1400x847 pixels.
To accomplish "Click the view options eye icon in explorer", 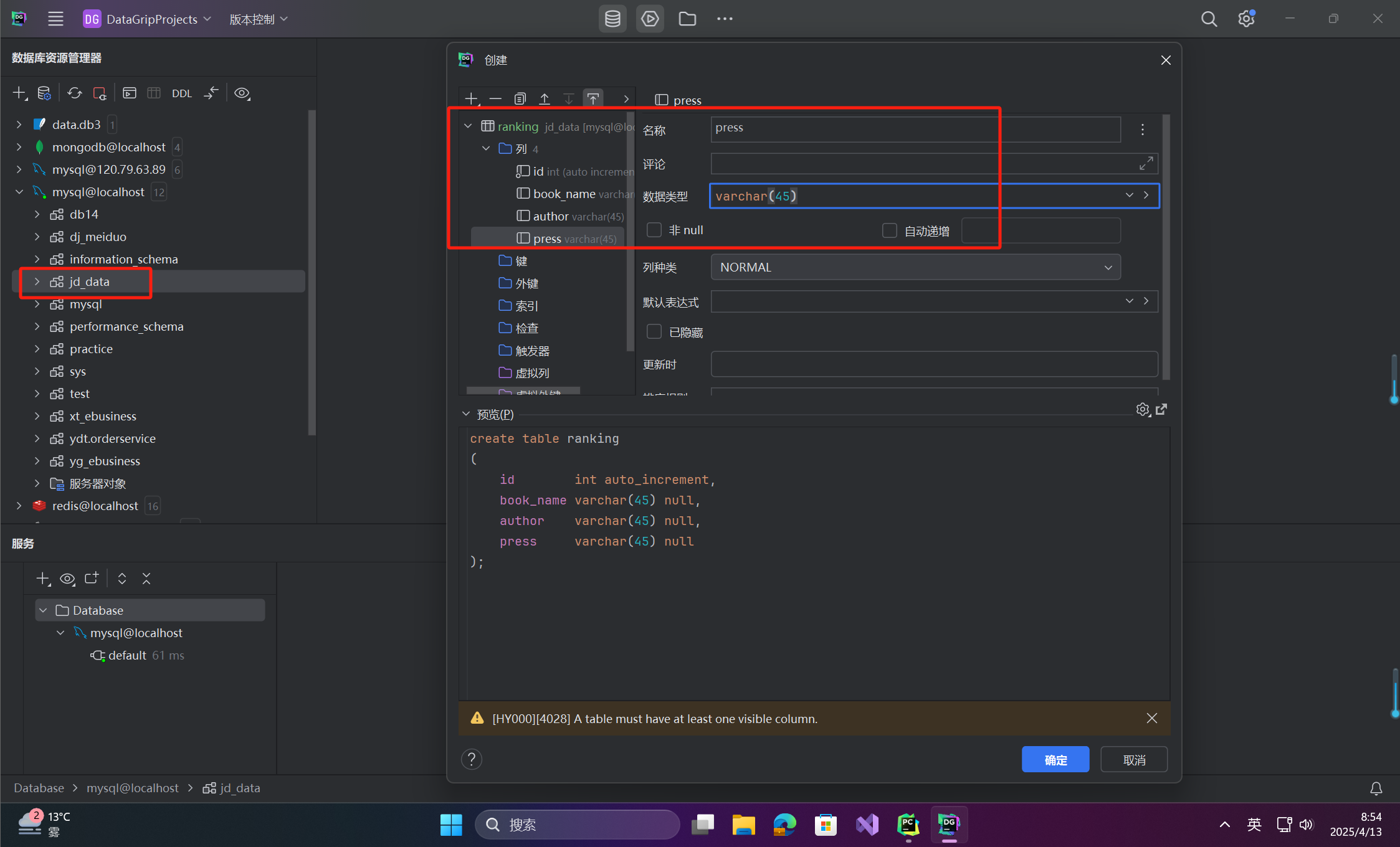I will click(x=242, y=93).
